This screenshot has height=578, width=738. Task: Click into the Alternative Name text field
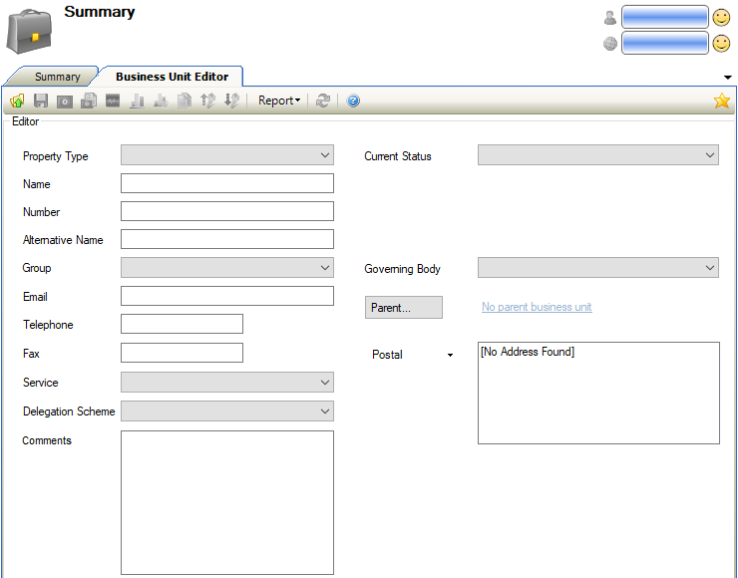point(227,239)
